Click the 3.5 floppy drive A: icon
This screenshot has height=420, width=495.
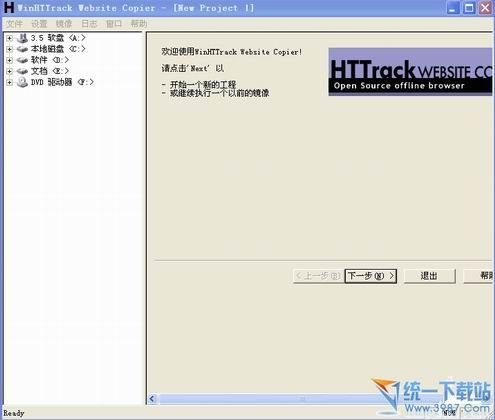click(x=22, y=38)
